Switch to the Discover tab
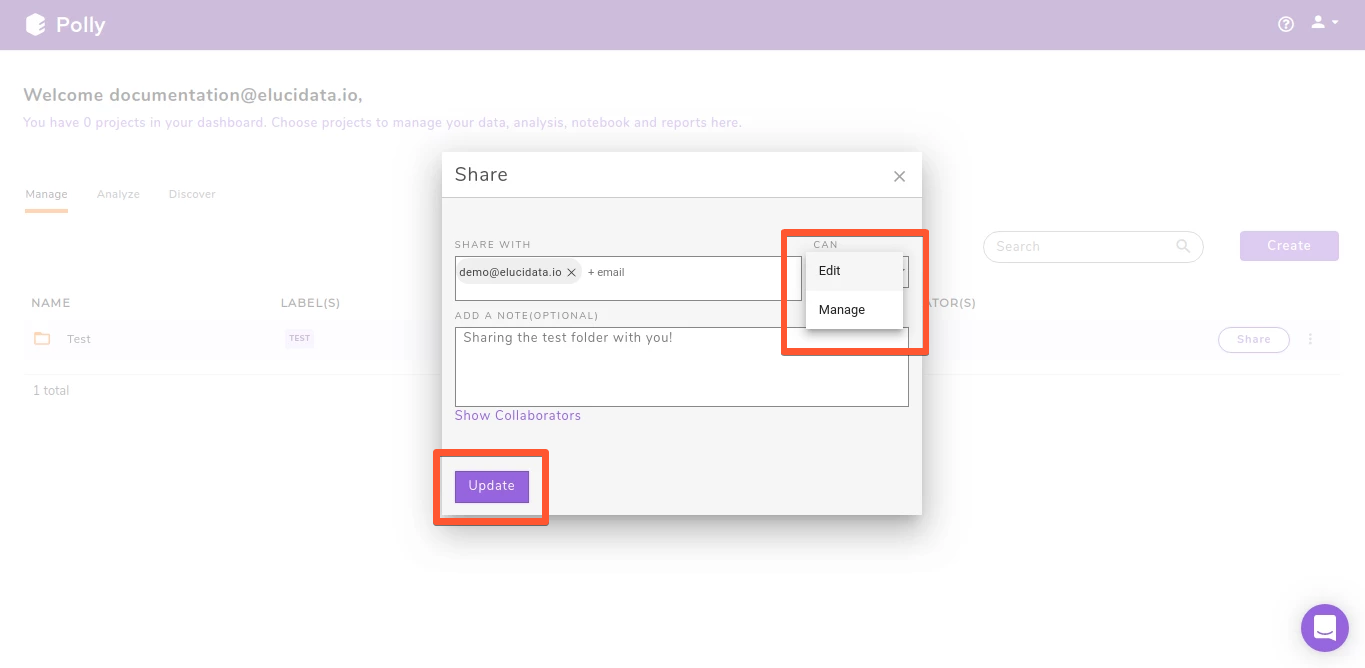This screenshot has width=1365, height=668. 191,193
